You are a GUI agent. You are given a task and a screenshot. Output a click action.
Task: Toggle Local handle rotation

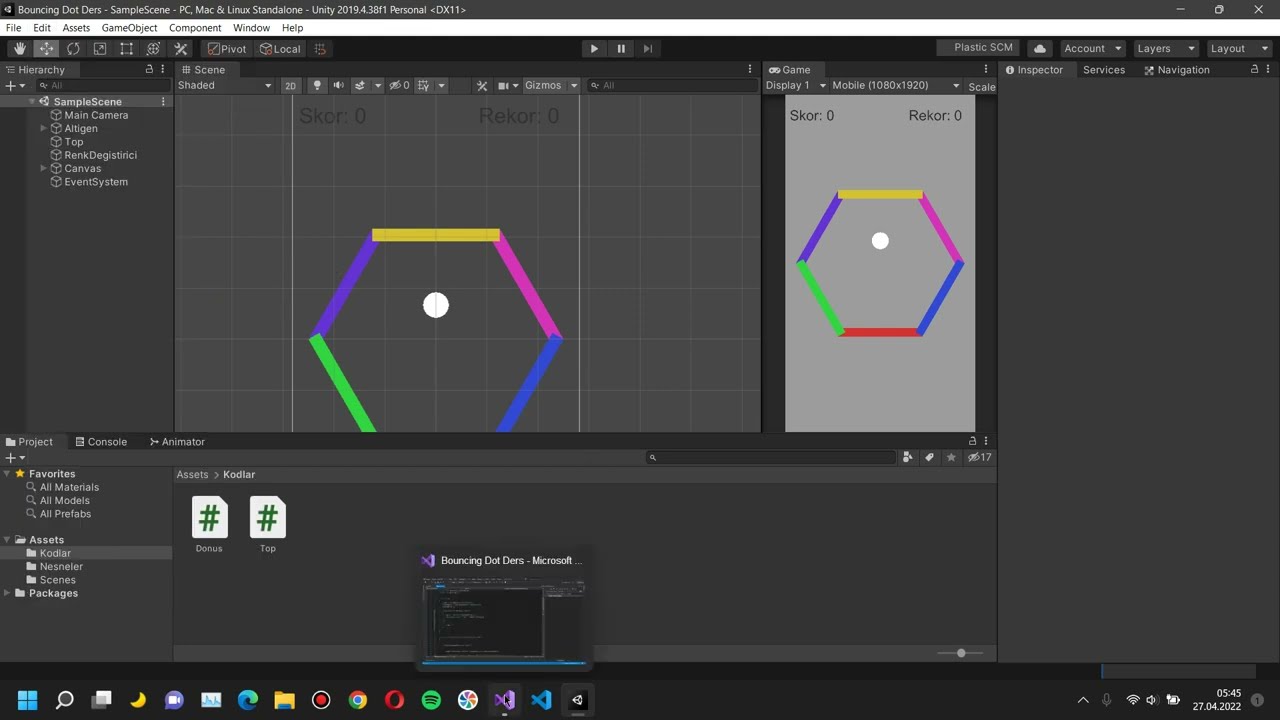[280, 48]
